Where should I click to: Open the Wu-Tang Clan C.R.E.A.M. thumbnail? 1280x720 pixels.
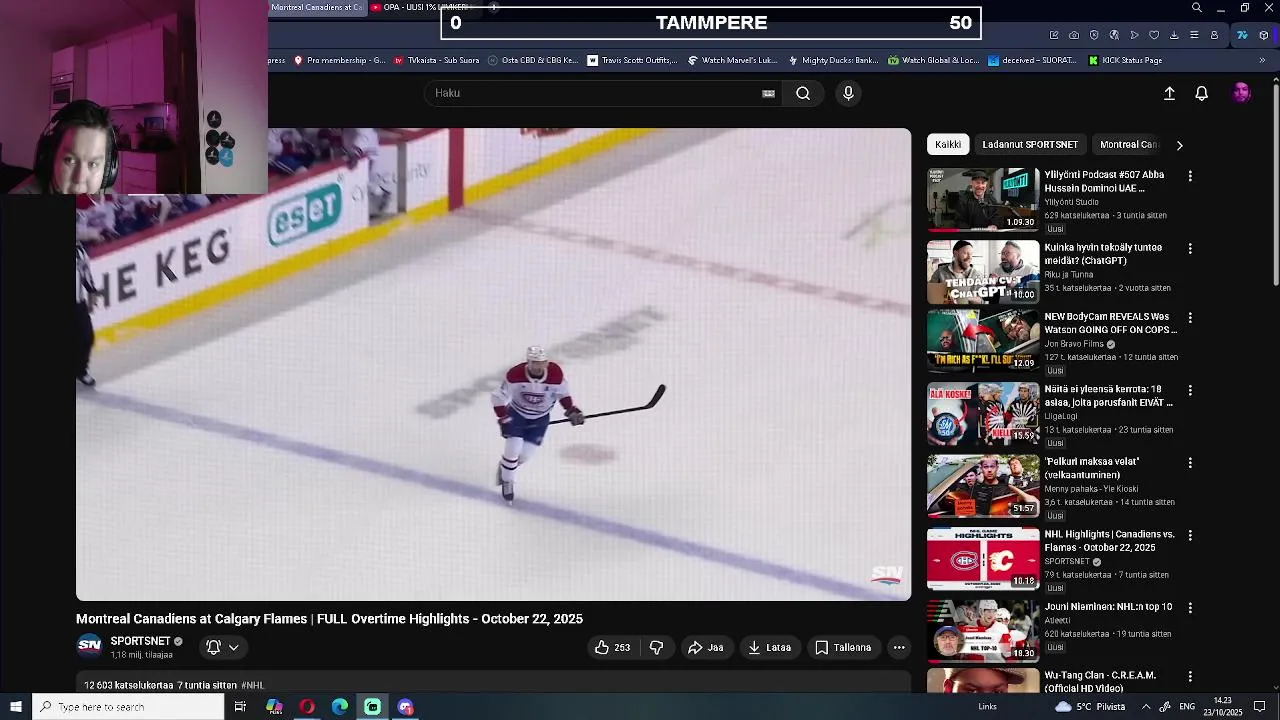pyautogui.click(x=983, y=681)
